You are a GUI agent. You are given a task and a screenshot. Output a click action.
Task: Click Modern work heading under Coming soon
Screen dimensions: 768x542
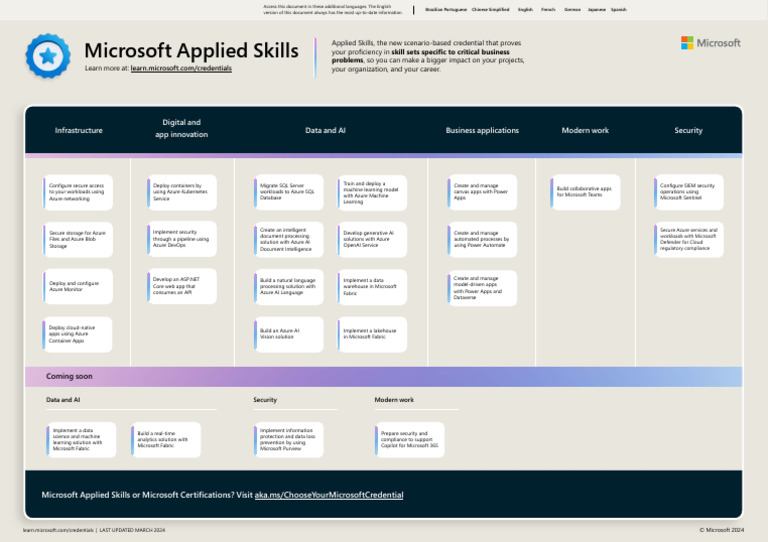pos(394,400)
